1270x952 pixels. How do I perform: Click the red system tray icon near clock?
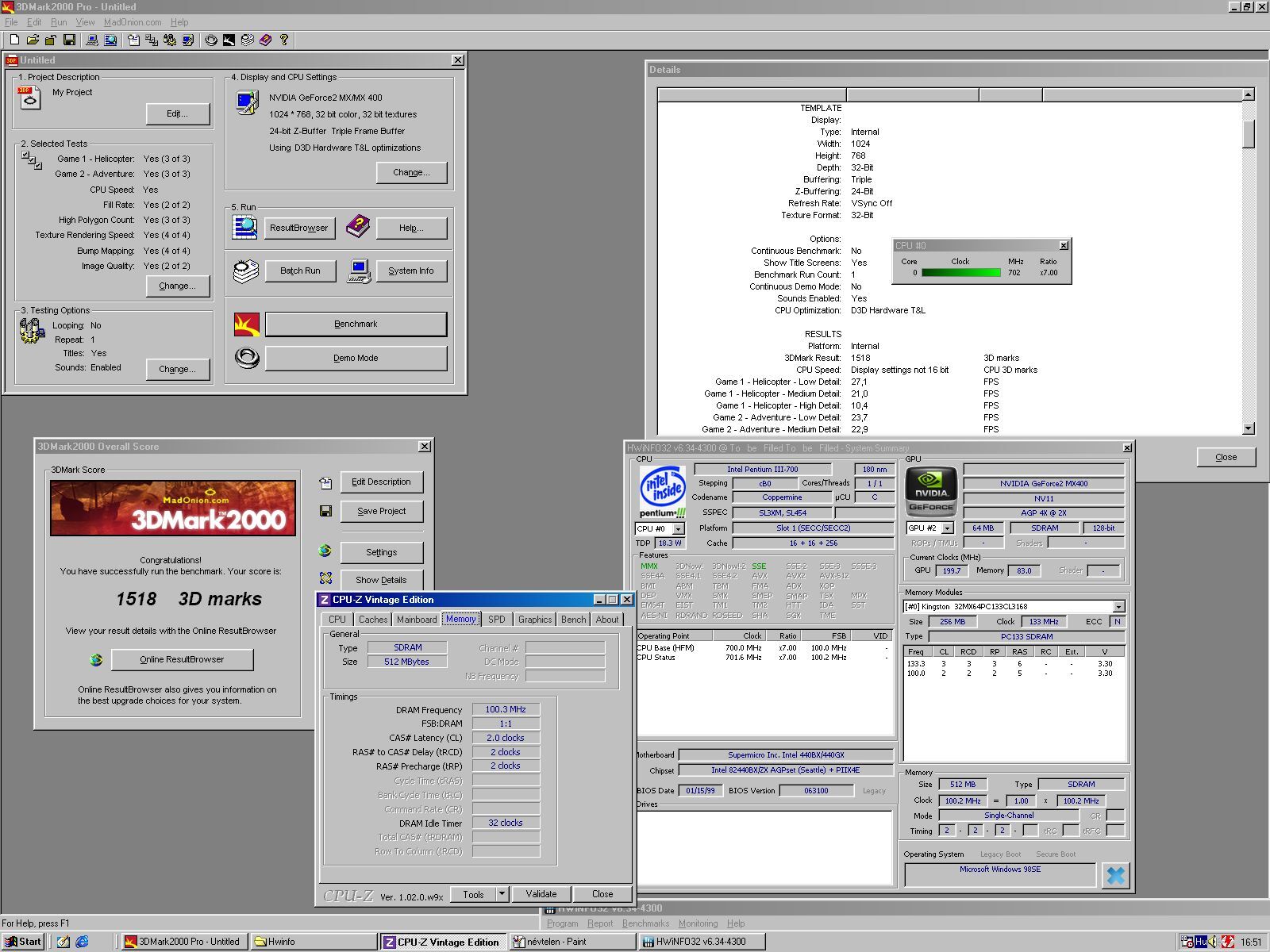click(1227, 942)
